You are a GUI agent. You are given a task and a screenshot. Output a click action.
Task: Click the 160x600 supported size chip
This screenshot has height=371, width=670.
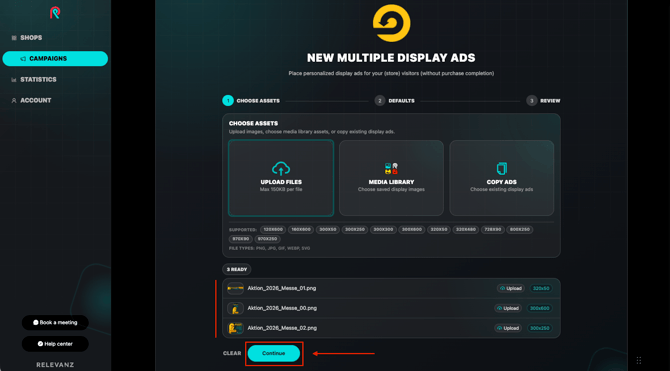tap(301, 230)
